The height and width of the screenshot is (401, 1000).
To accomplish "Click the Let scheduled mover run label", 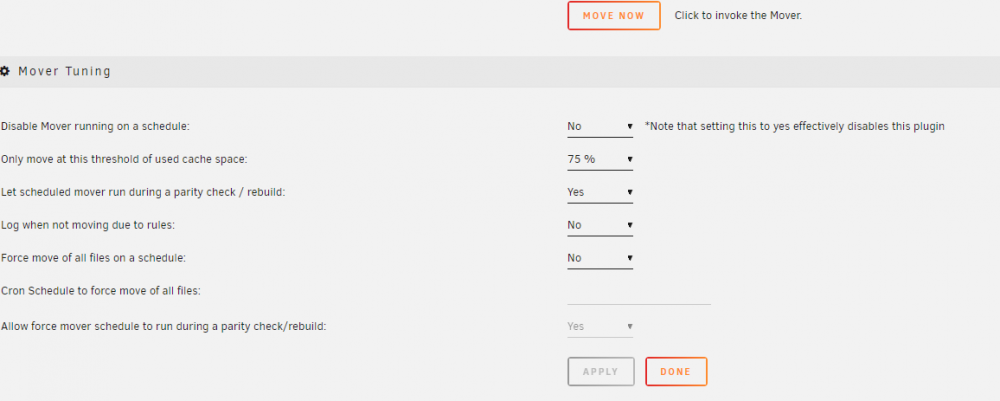I will pos(143,192).
